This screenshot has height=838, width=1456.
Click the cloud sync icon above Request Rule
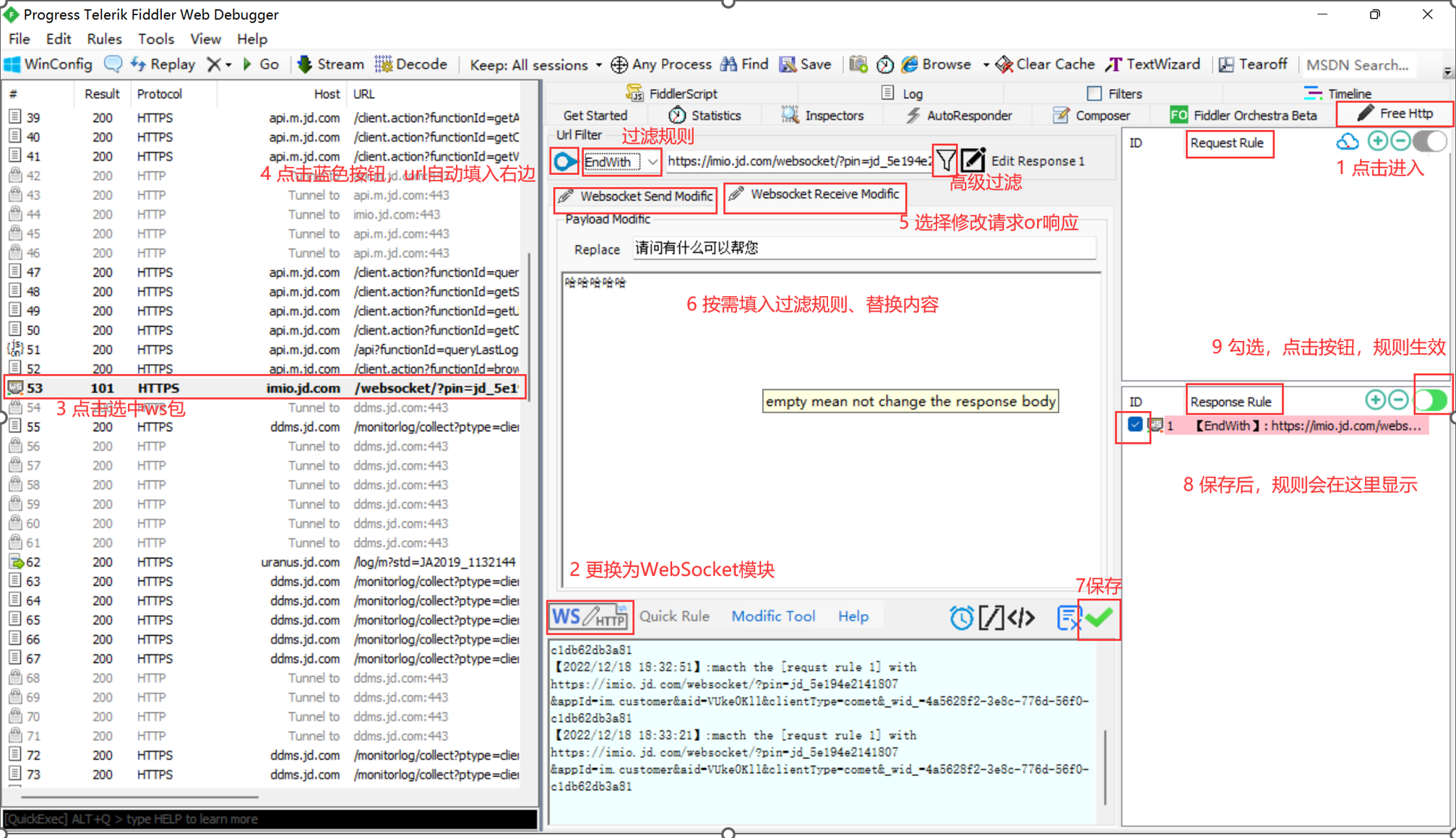[x=1348, y=142]
